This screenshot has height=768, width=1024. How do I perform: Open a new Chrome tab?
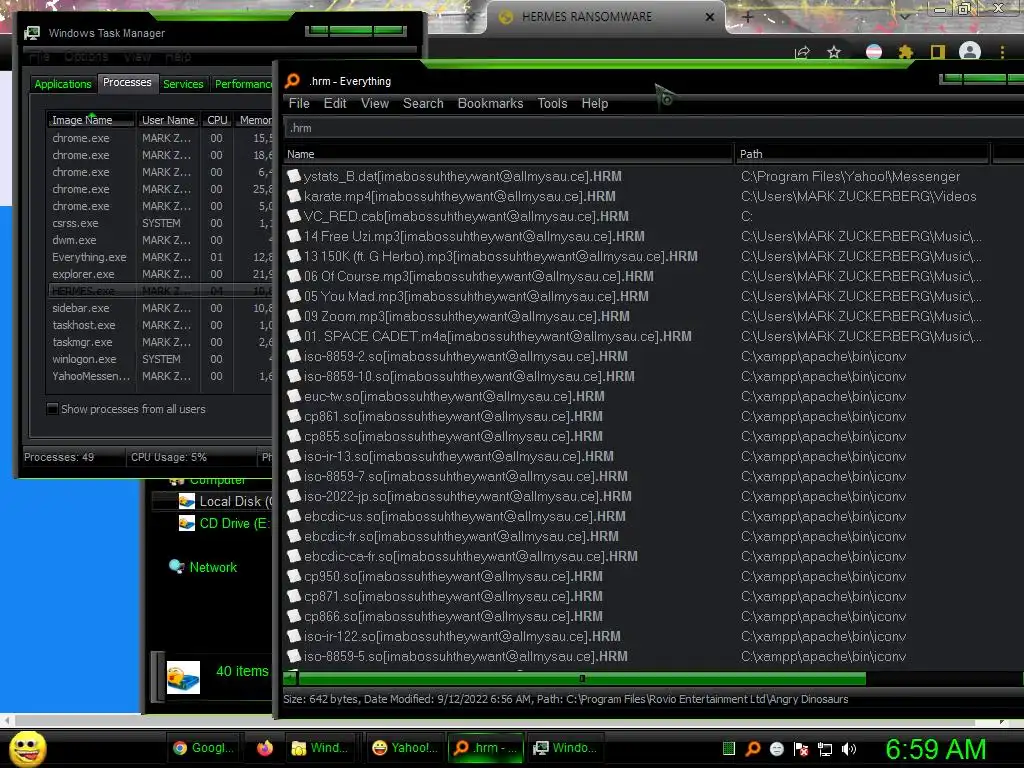tap(748, 17)
